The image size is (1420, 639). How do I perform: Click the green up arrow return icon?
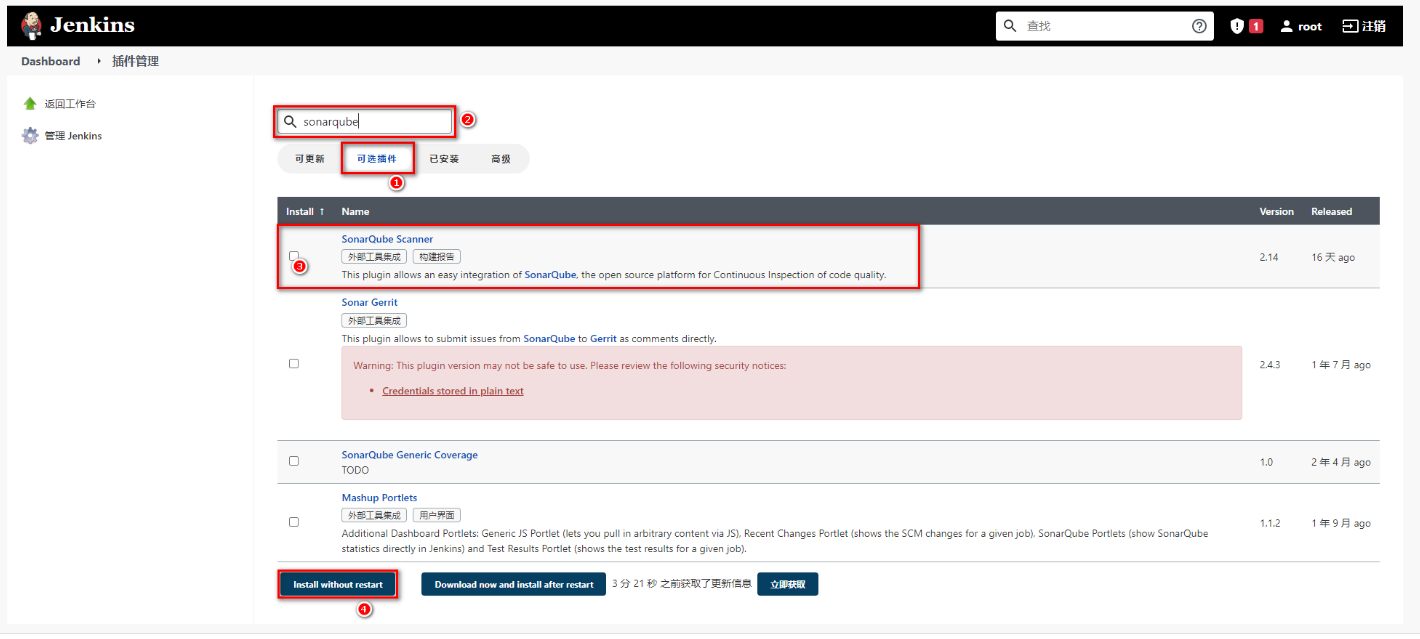click(x=30, y=104)
